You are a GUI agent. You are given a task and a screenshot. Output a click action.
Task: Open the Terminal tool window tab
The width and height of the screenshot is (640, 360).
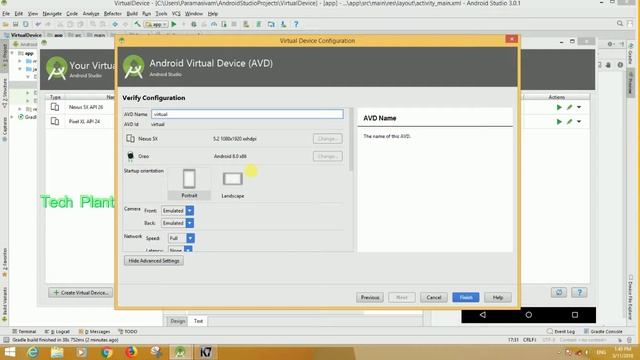(24, 331)
